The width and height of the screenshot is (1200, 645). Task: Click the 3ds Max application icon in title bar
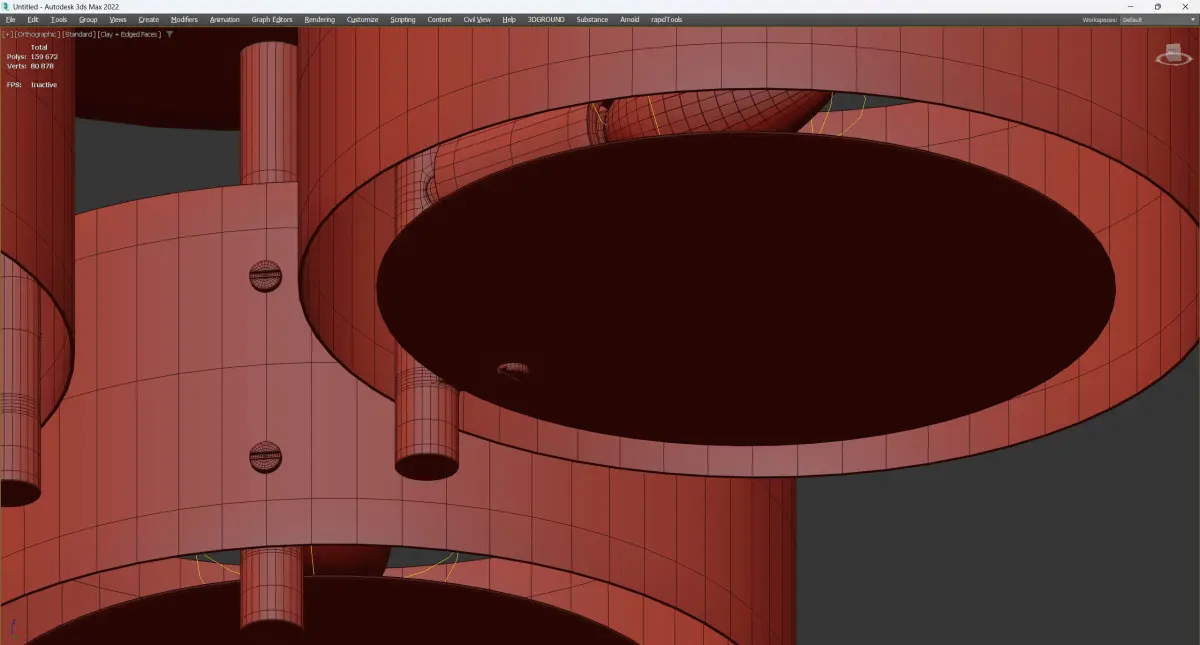[6, 6]
